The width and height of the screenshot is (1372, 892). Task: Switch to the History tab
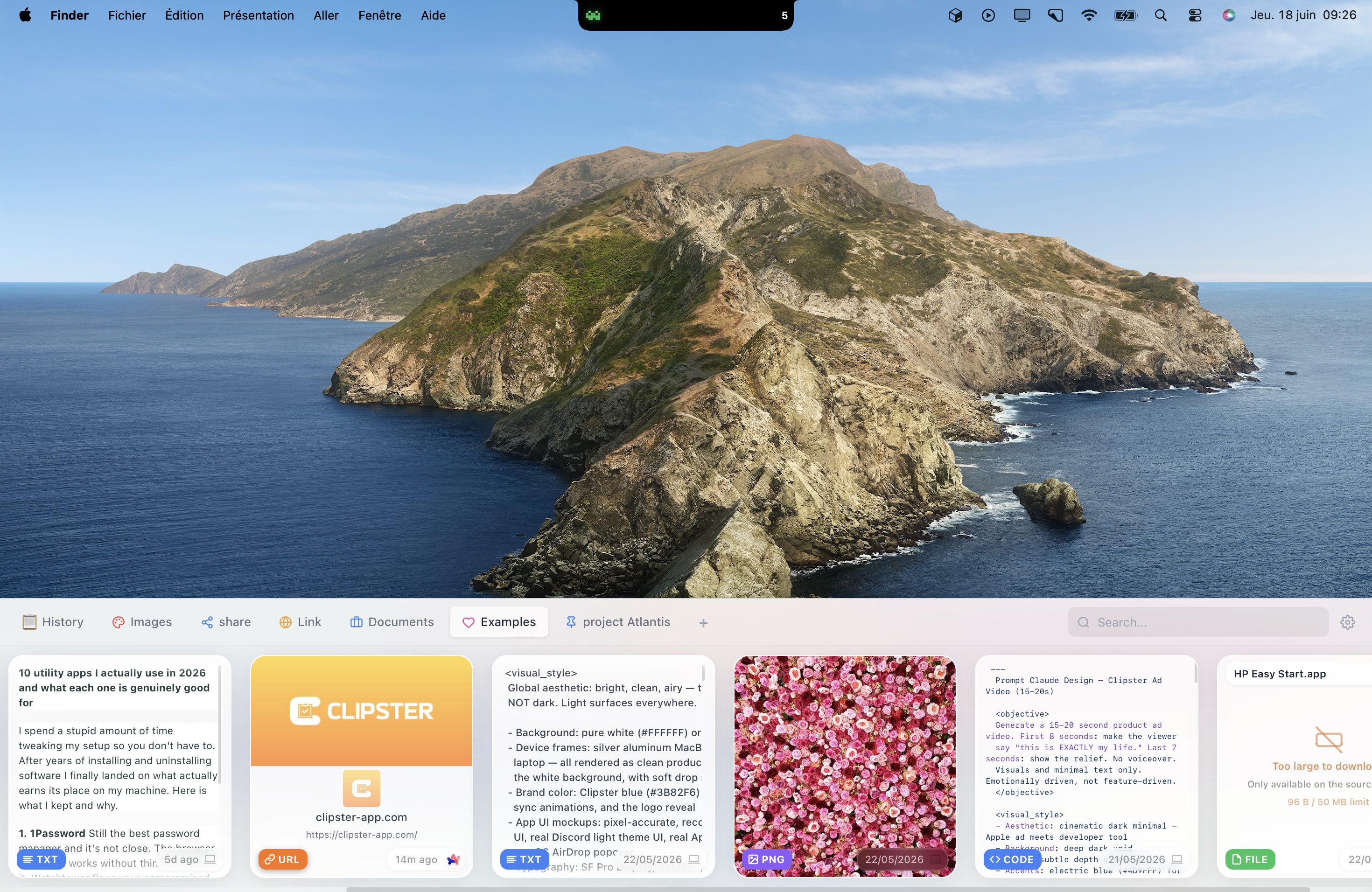point(53,622)
